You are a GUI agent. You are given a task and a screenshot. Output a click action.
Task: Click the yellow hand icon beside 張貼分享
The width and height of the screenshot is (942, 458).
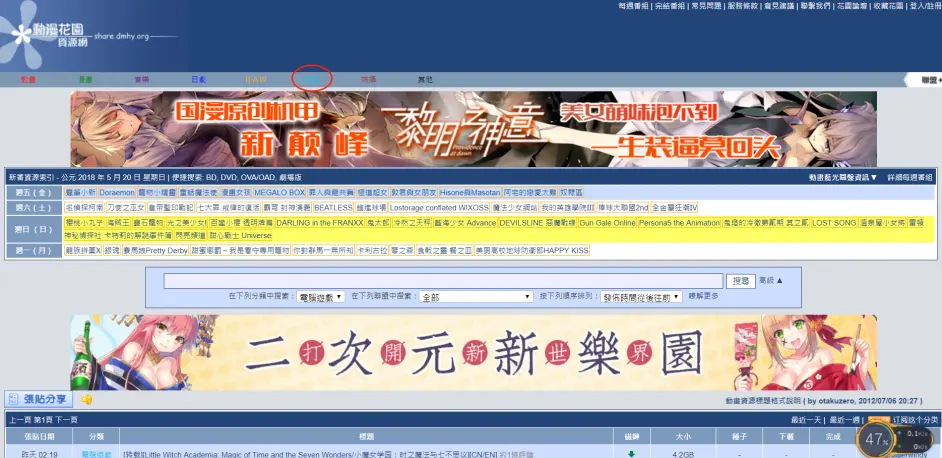[x=87, y=400]
